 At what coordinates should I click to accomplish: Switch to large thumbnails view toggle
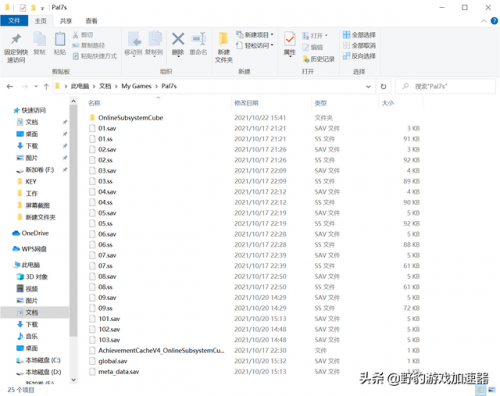click(492, 389)
